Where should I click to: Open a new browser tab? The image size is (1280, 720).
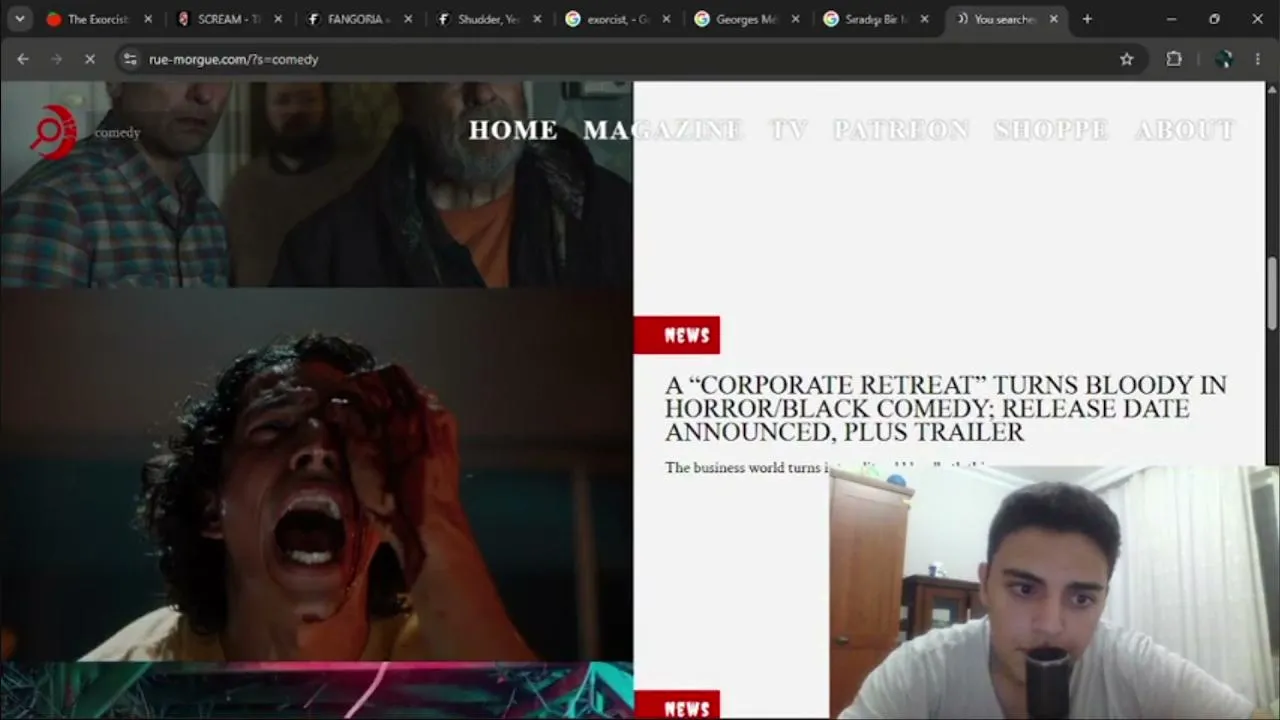click(1087, 19)
